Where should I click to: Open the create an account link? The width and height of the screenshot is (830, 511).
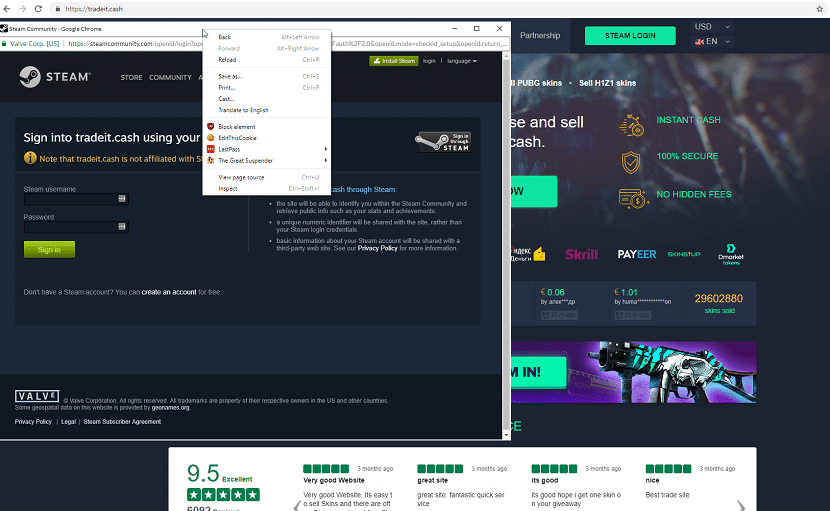[x=169, y=292]
